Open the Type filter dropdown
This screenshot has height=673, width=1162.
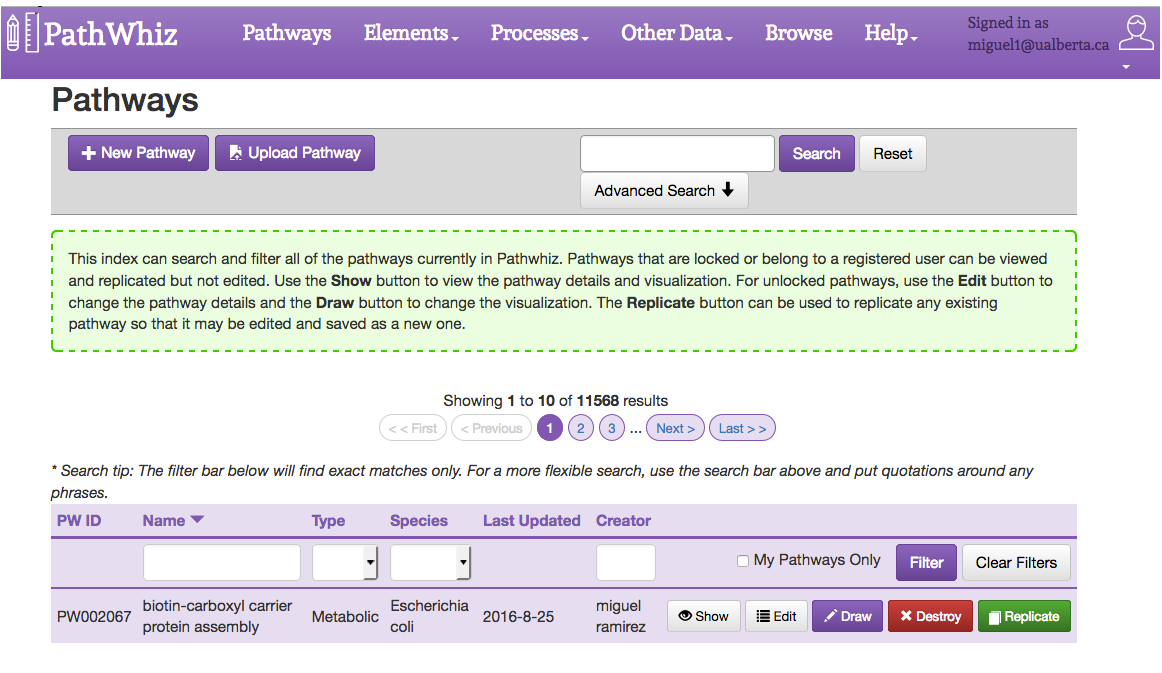pyautogui.click(x=345, y=563)
